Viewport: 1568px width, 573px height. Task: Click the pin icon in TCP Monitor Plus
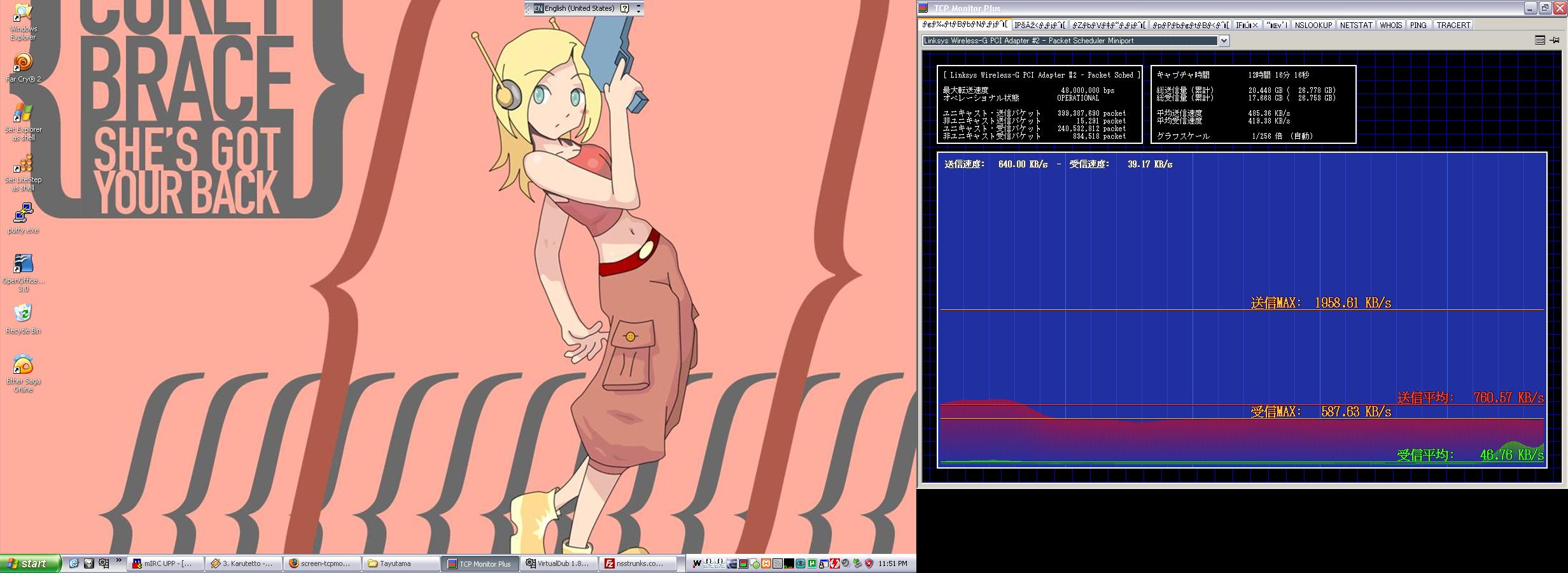pos(1554,40)
